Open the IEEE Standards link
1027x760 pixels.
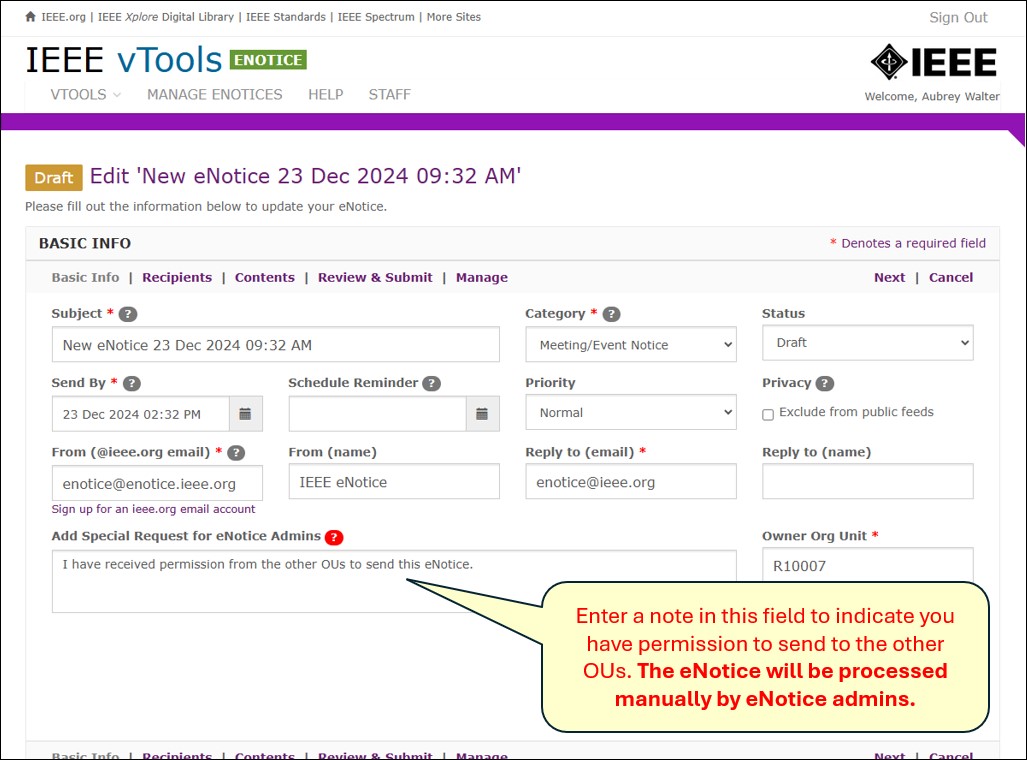coord(286,17)
